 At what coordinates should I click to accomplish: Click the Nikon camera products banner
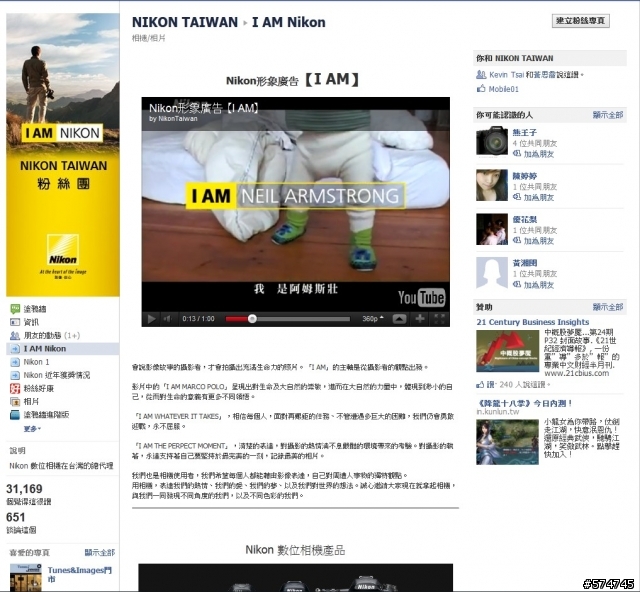(296, 578)
